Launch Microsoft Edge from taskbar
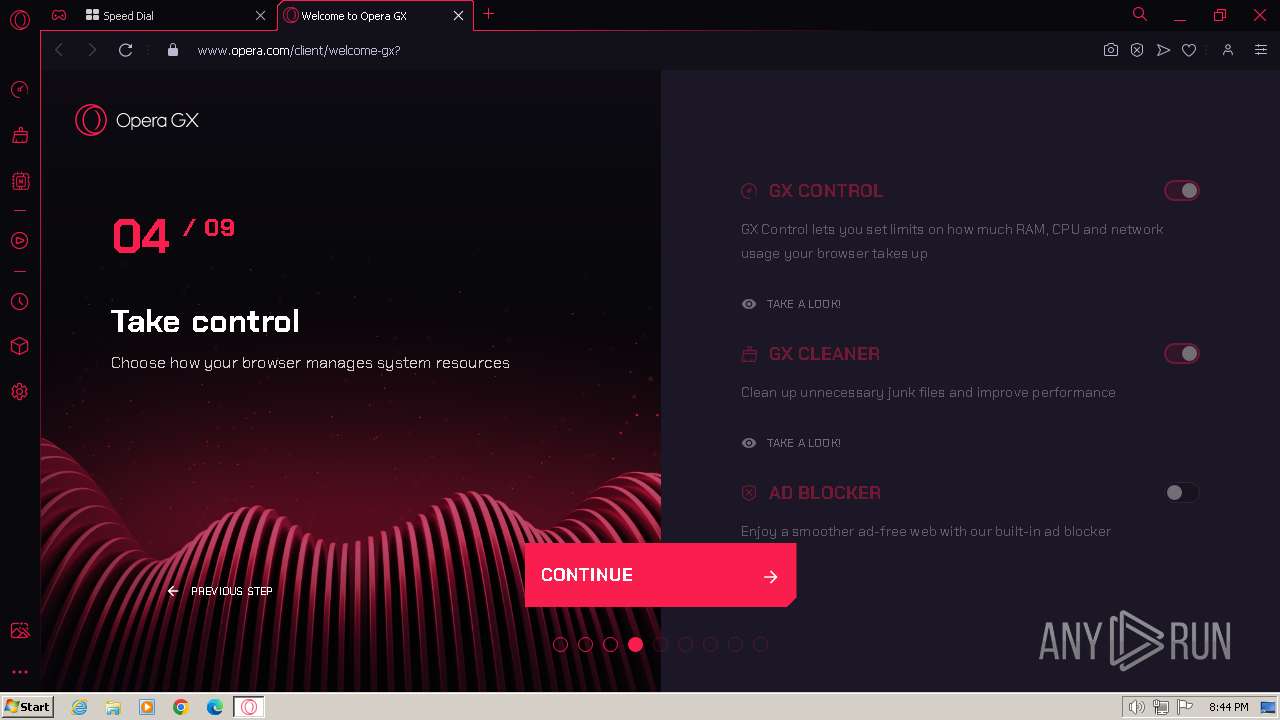This screenshot has width=1280, height=720. tap(215, 707)
